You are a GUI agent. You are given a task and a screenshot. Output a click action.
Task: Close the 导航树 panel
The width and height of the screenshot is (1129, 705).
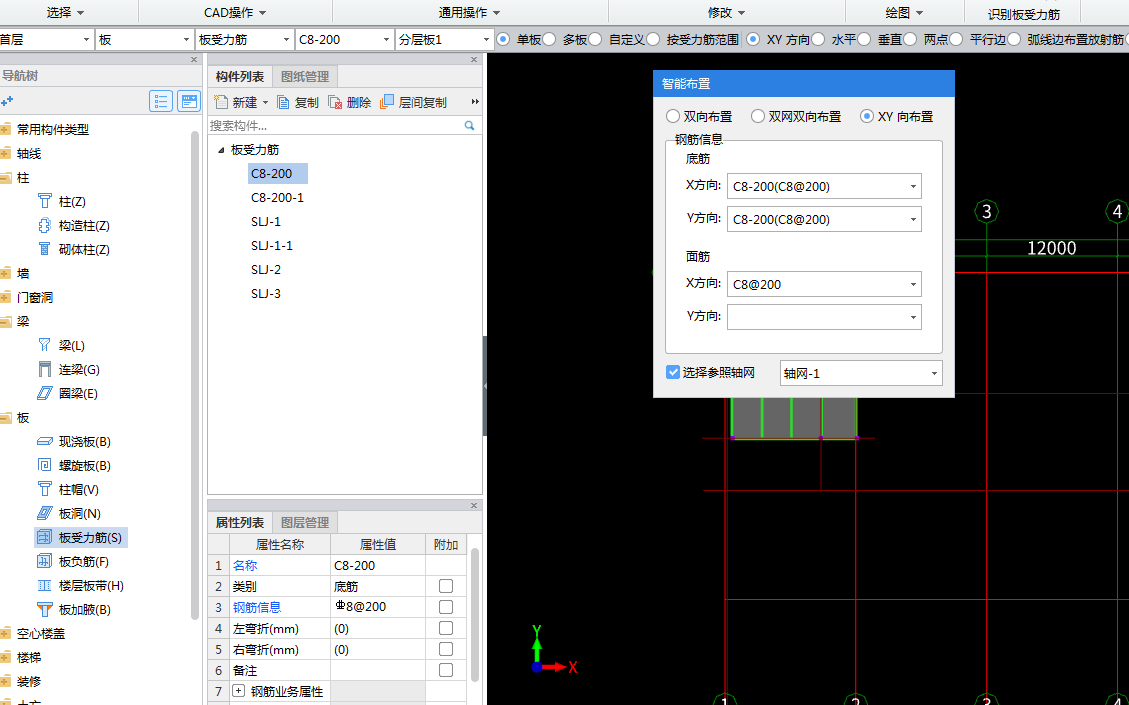pos(194,60)
